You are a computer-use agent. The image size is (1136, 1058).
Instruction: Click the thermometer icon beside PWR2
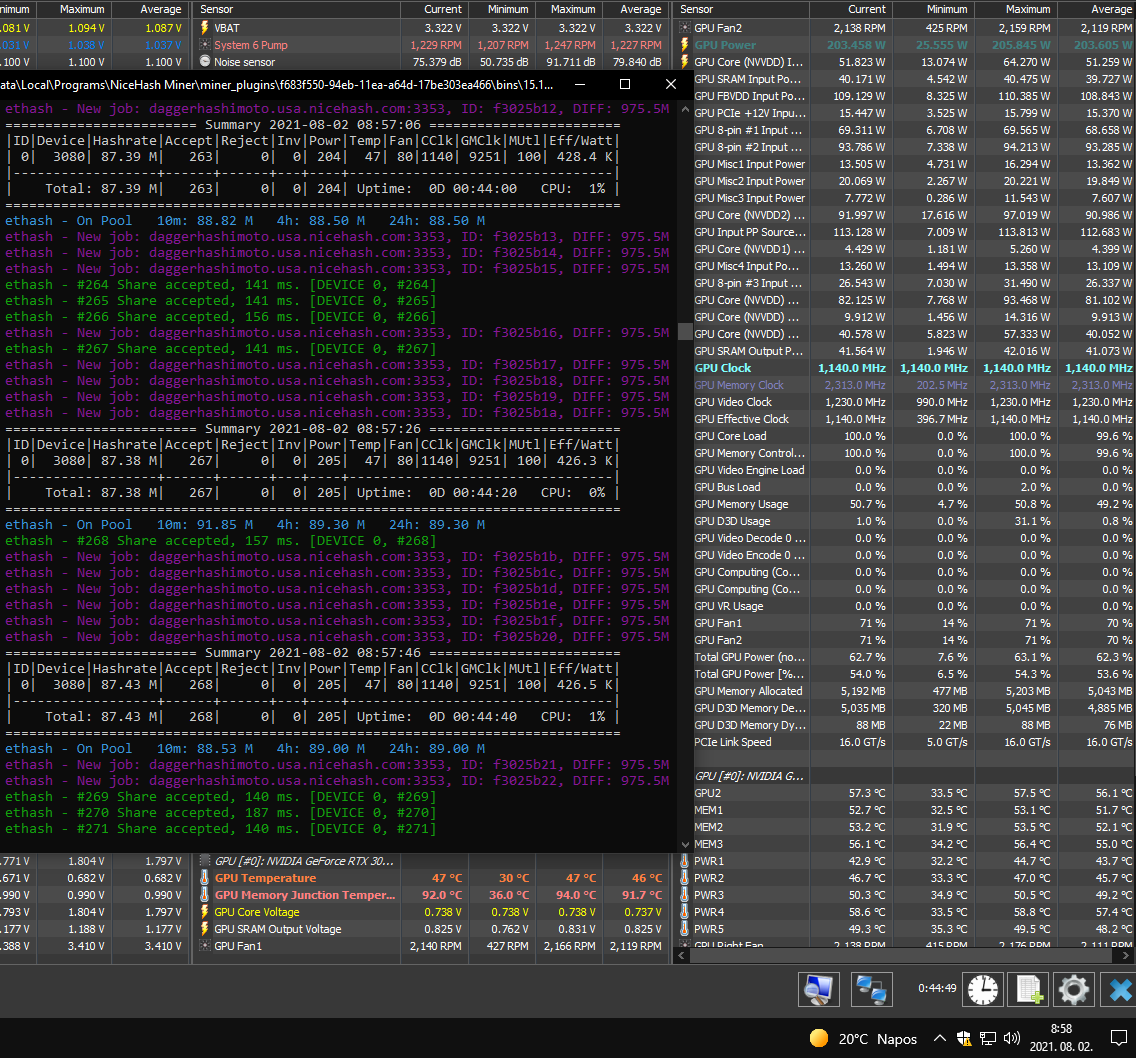[685, 878]
